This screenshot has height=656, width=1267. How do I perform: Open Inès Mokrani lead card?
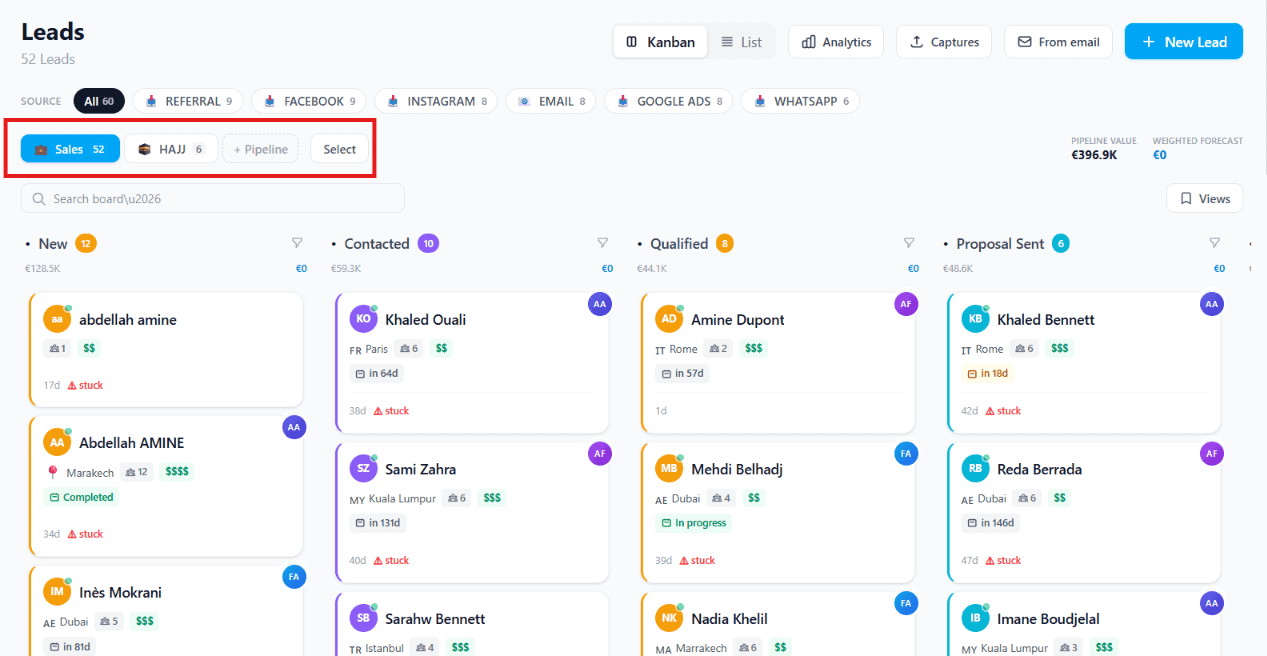166,610
